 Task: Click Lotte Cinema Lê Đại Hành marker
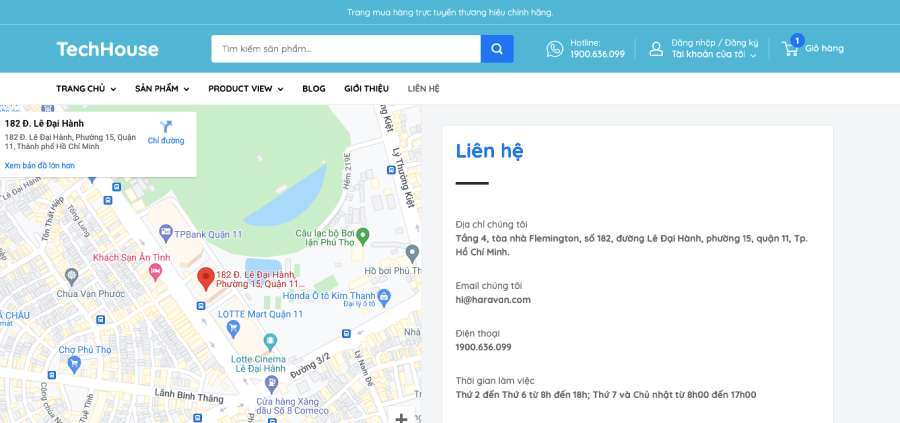click(x=270, y=343)
